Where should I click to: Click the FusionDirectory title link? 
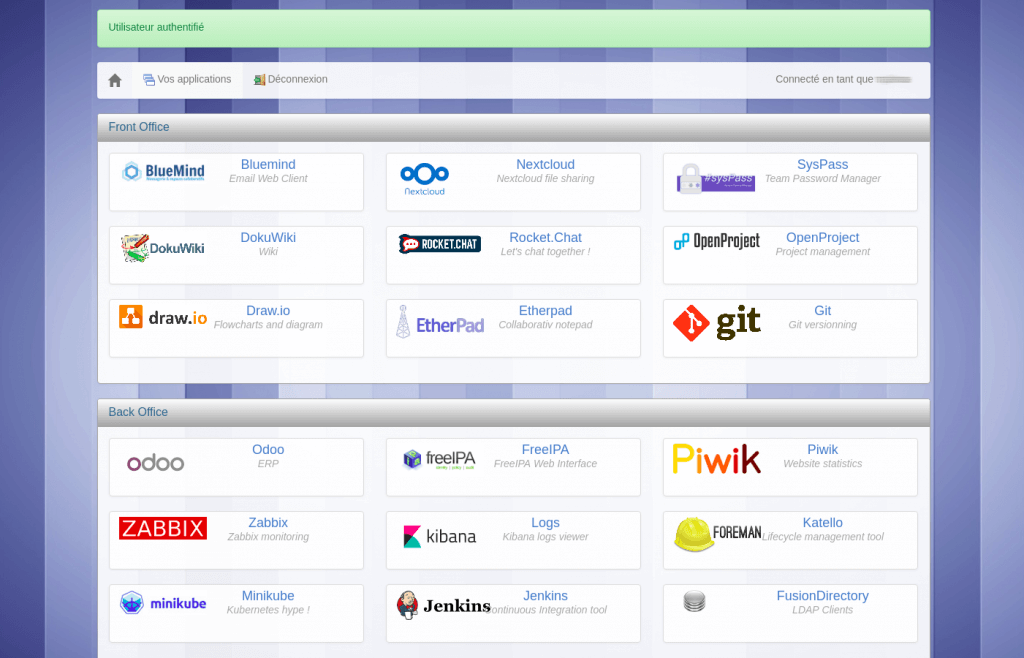(x=822, y=596)
